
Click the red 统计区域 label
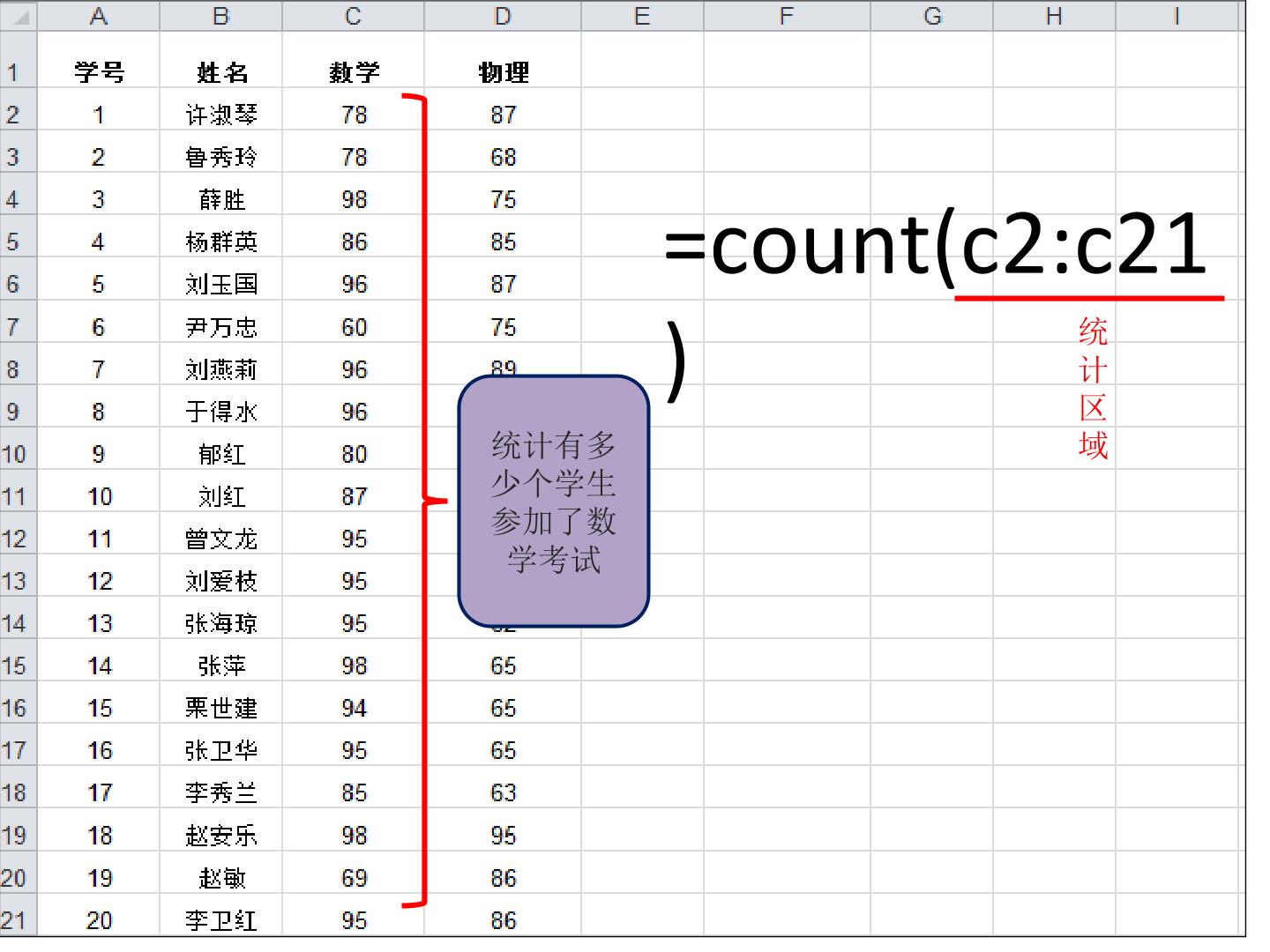click(1093, 388)
